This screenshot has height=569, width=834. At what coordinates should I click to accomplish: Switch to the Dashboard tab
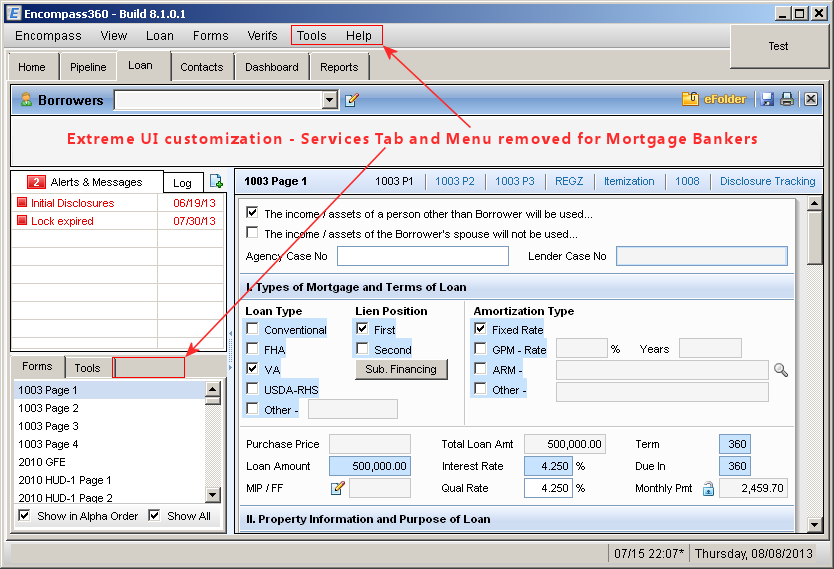point(272,67)
